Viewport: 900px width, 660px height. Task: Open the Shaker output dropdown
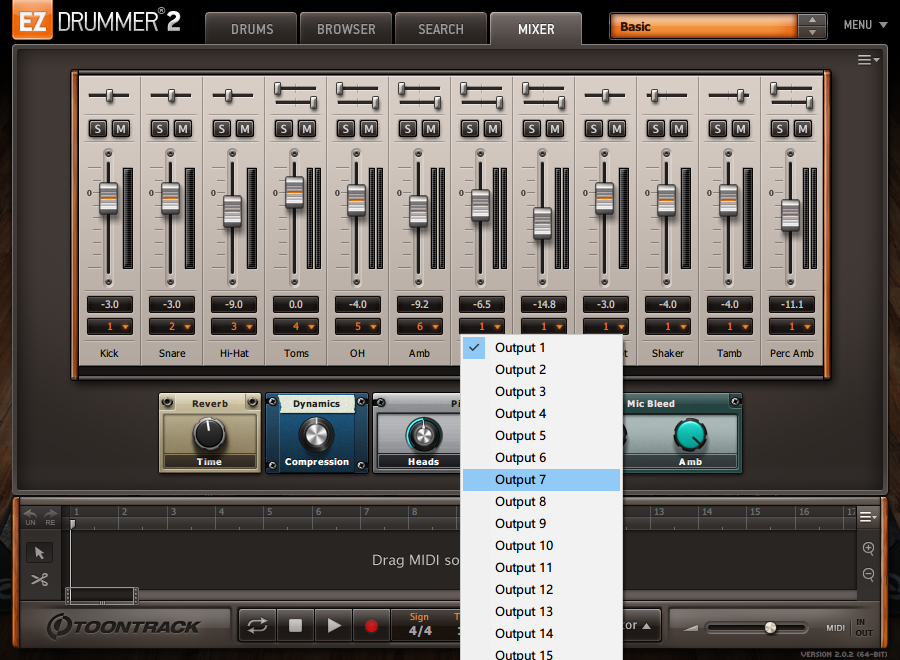pyautogui.click(x=668, y=327)
